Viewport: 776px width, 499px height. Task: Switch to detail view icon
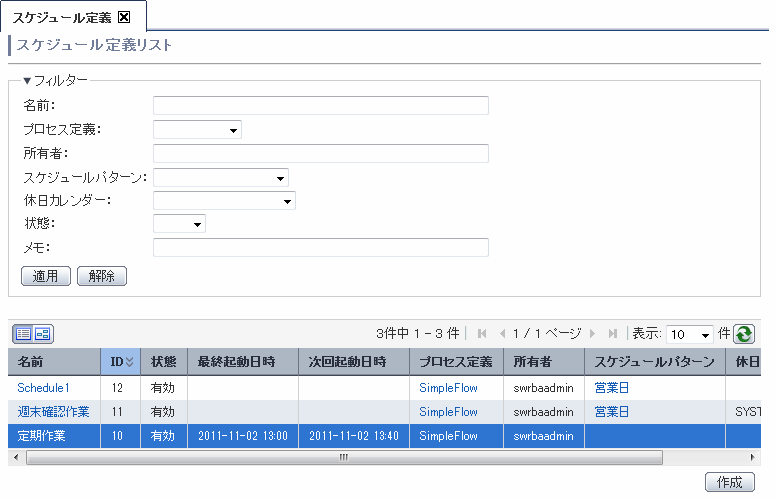point(44,334)
